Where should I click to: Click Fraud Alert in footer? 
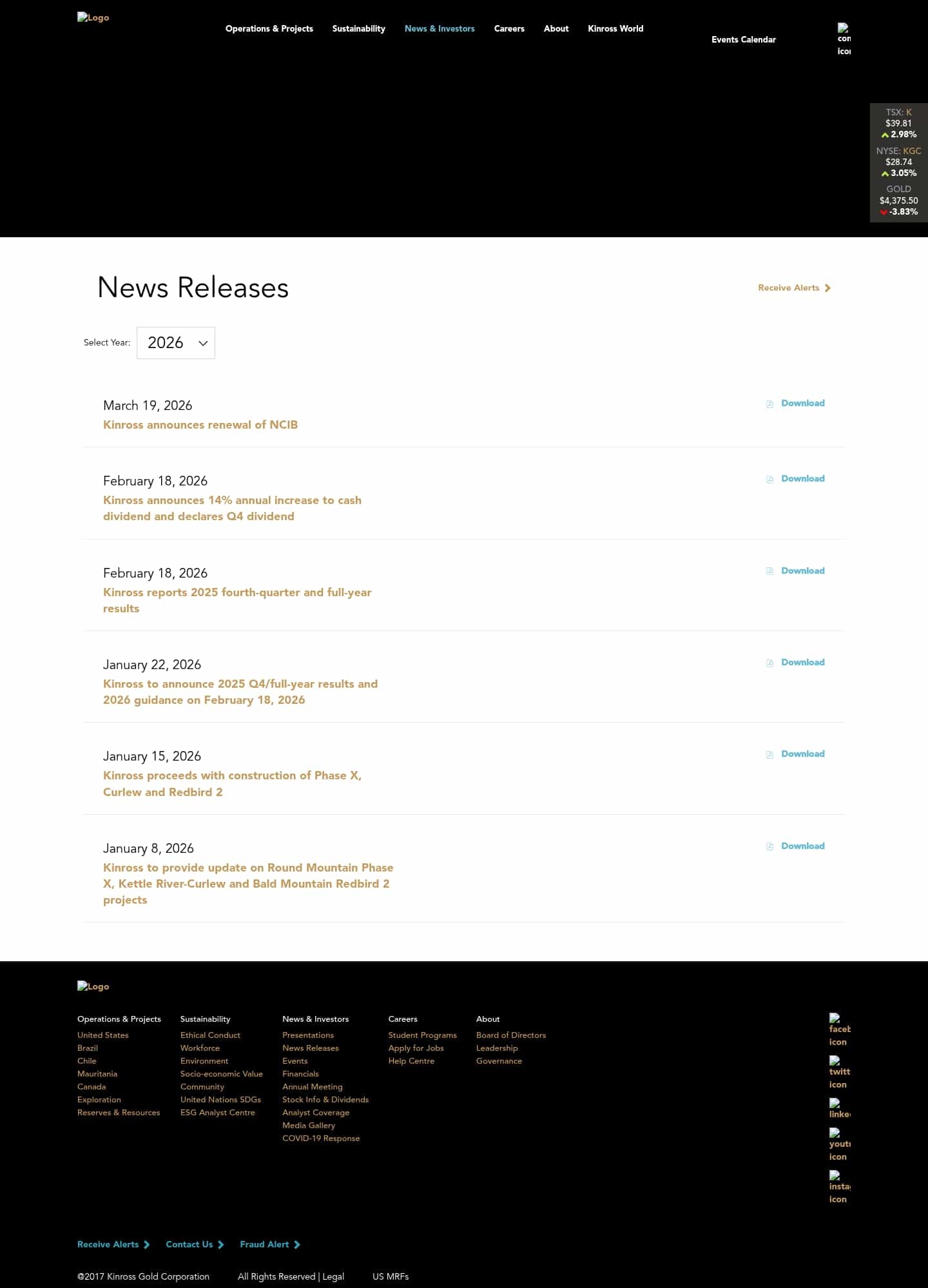[x=270, y=1244]
